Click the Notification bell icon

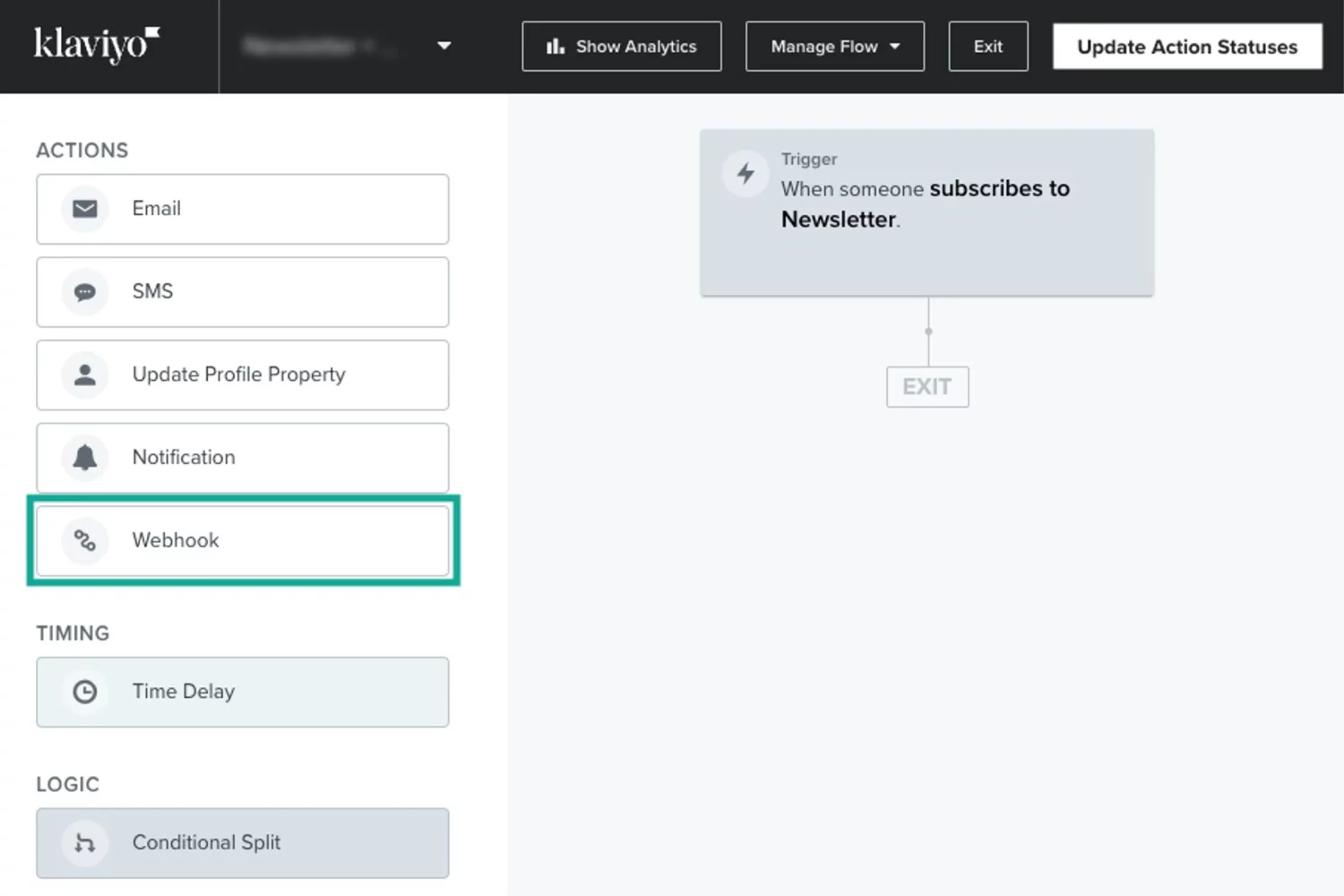tap(84, 457)
